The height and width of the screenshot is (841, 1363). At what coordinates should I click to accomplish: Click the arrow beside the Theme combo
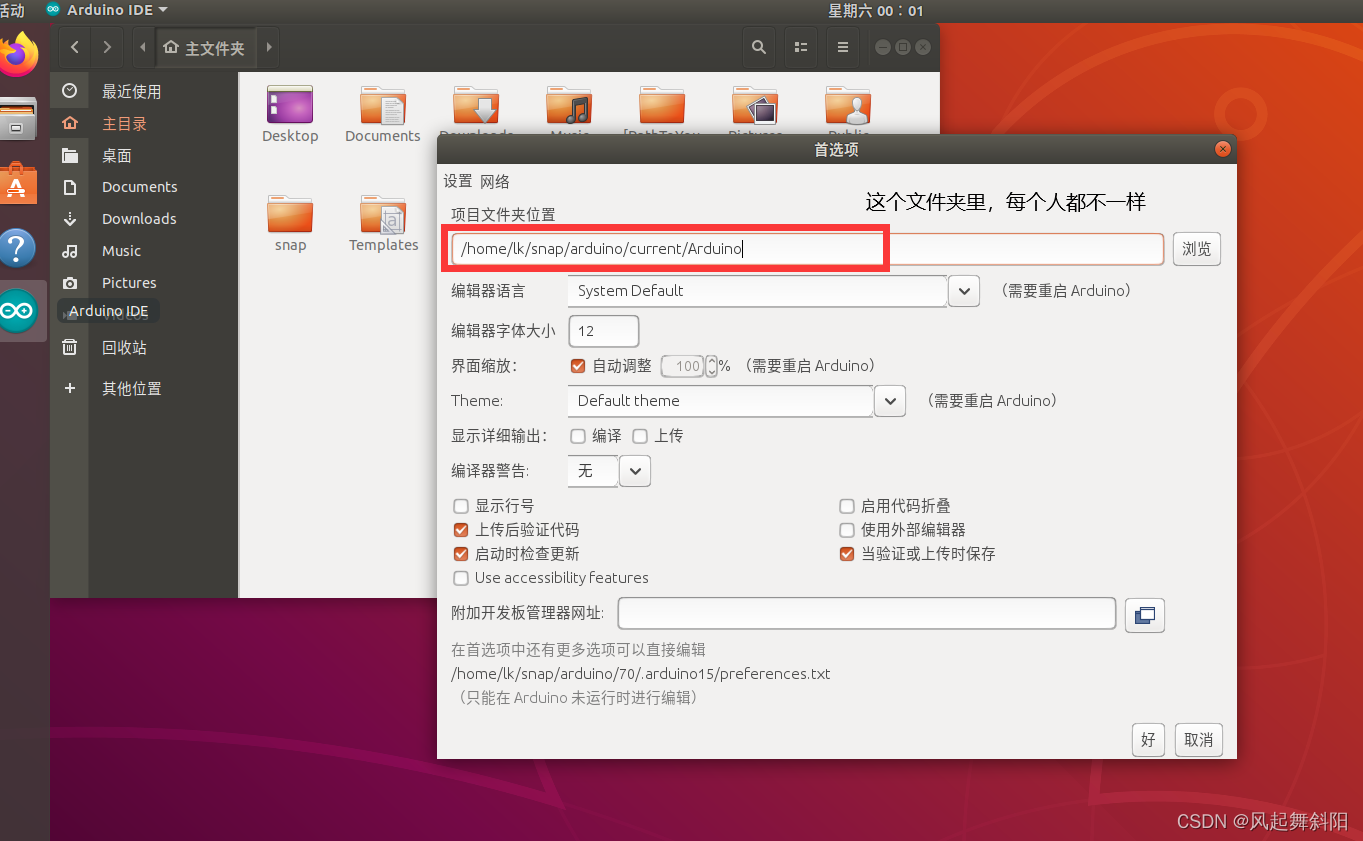(890, 401)
